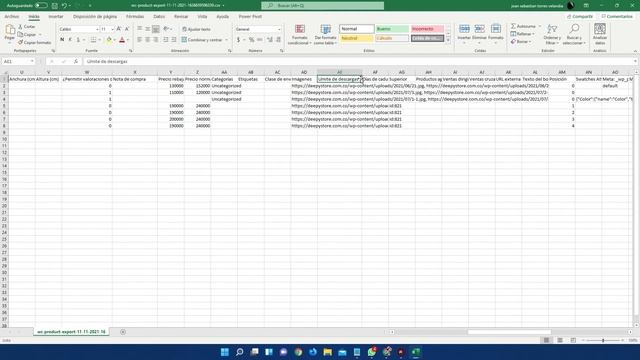Switch to Disposición de página tab
The height and width of the screenshot is (360, 640).
point(95,17)
